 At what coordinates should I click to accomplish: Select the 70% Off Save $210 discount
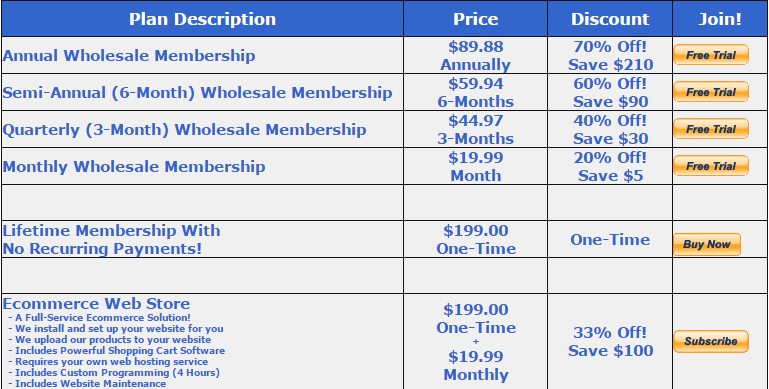pyautogui.click(x=610, y=55)
